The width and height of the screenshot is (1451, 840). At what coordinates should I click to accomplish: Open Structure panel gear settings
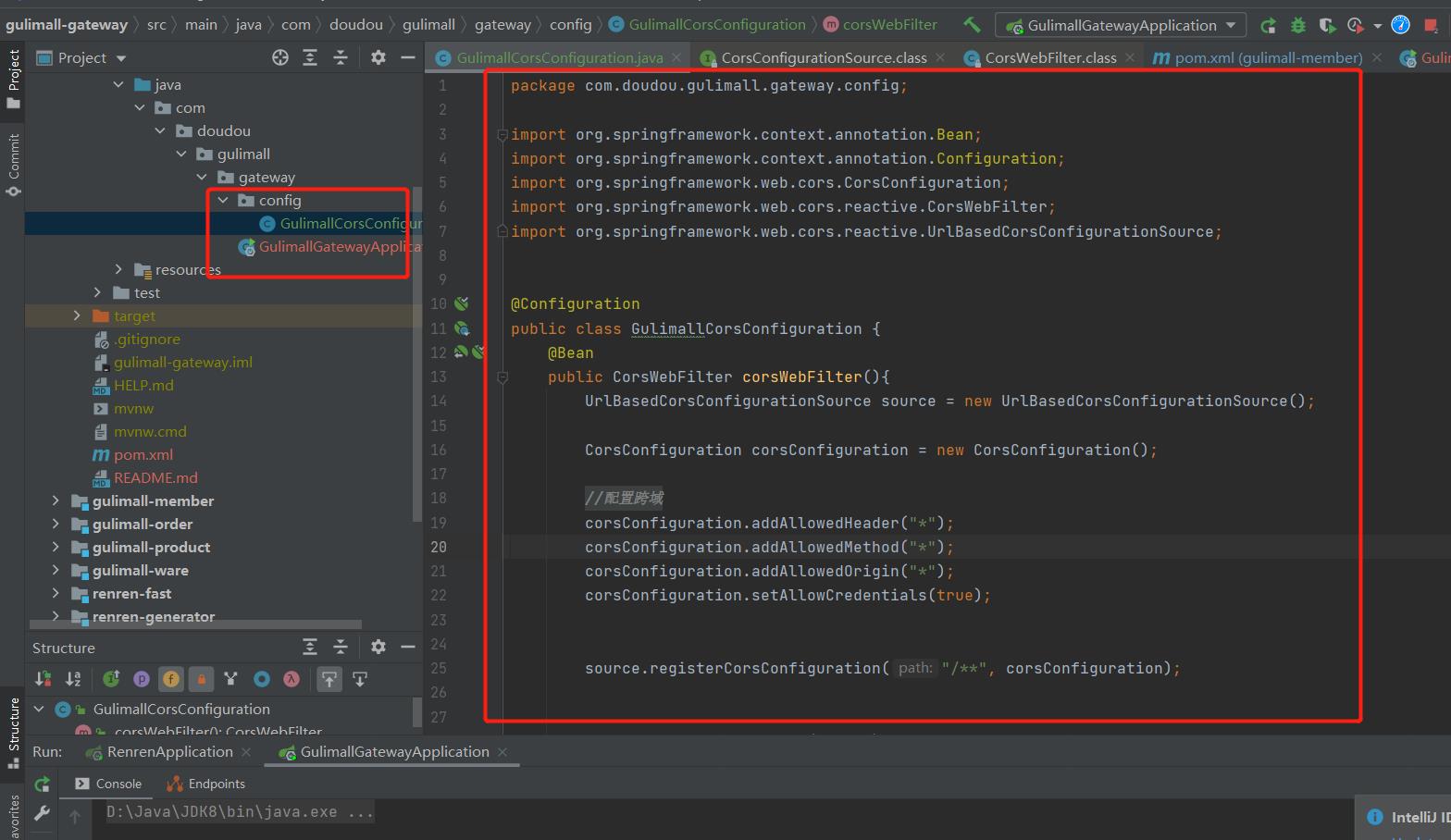coord(378,647)
